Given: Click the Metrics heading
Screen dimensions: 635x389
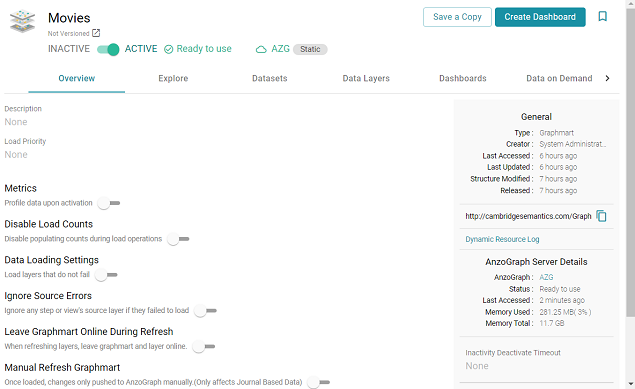Looking at the screenshot, I should pos(21,188).
